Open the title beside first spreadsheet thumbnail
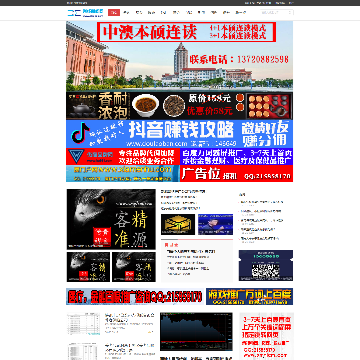Viewport: 360px width, 360px height. point(130,317)
